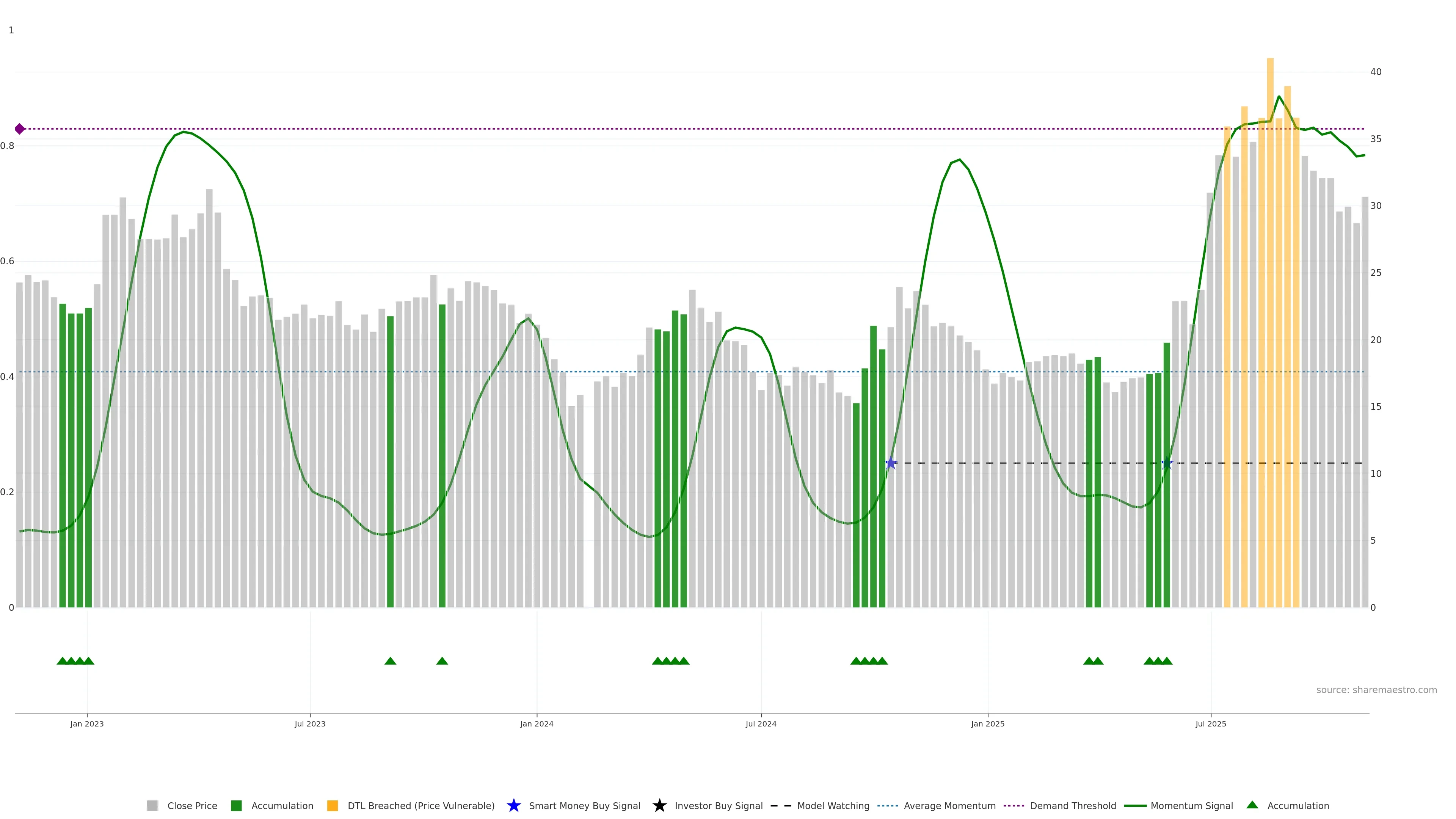
Task: Click the orange DTL Breached legend swatch
Action: 333,805
